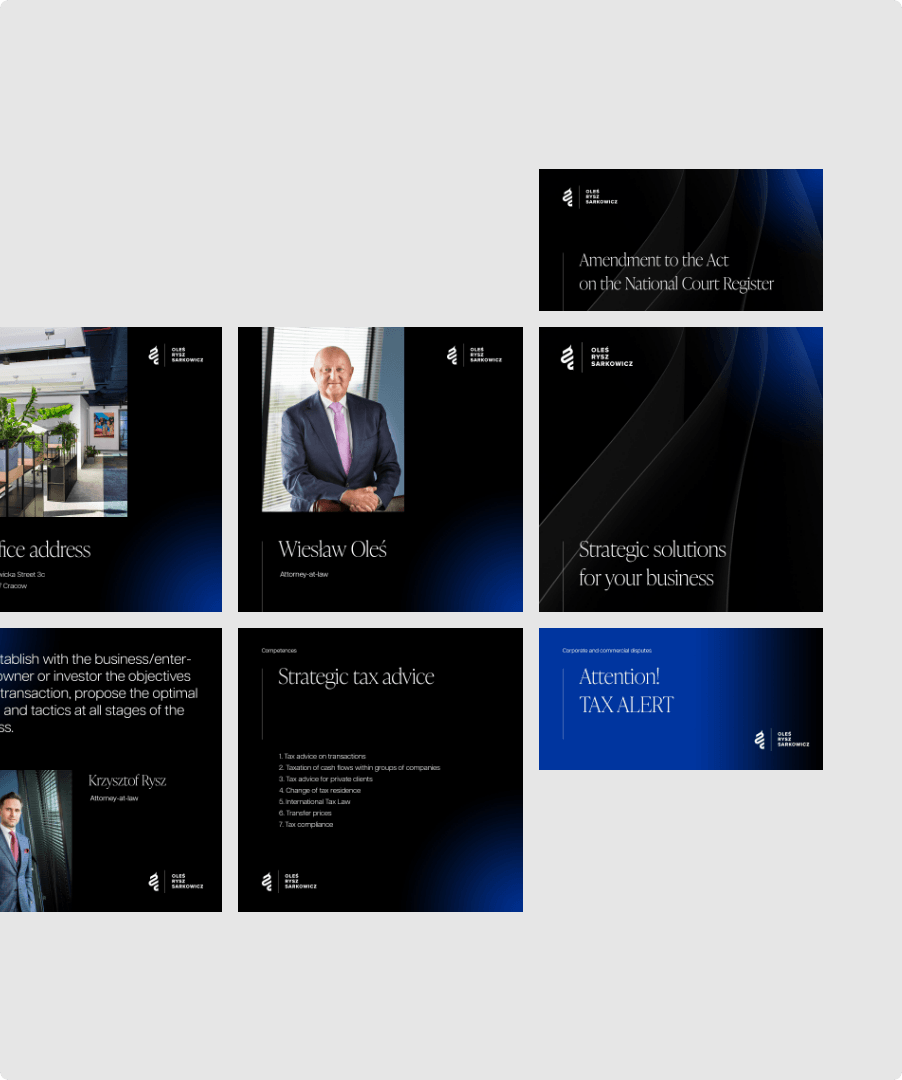The width and height of the screenshot is (902, 1080).
Task: Click the logo on the blue TAX ALERT card
Action: (x=781, y=740)
